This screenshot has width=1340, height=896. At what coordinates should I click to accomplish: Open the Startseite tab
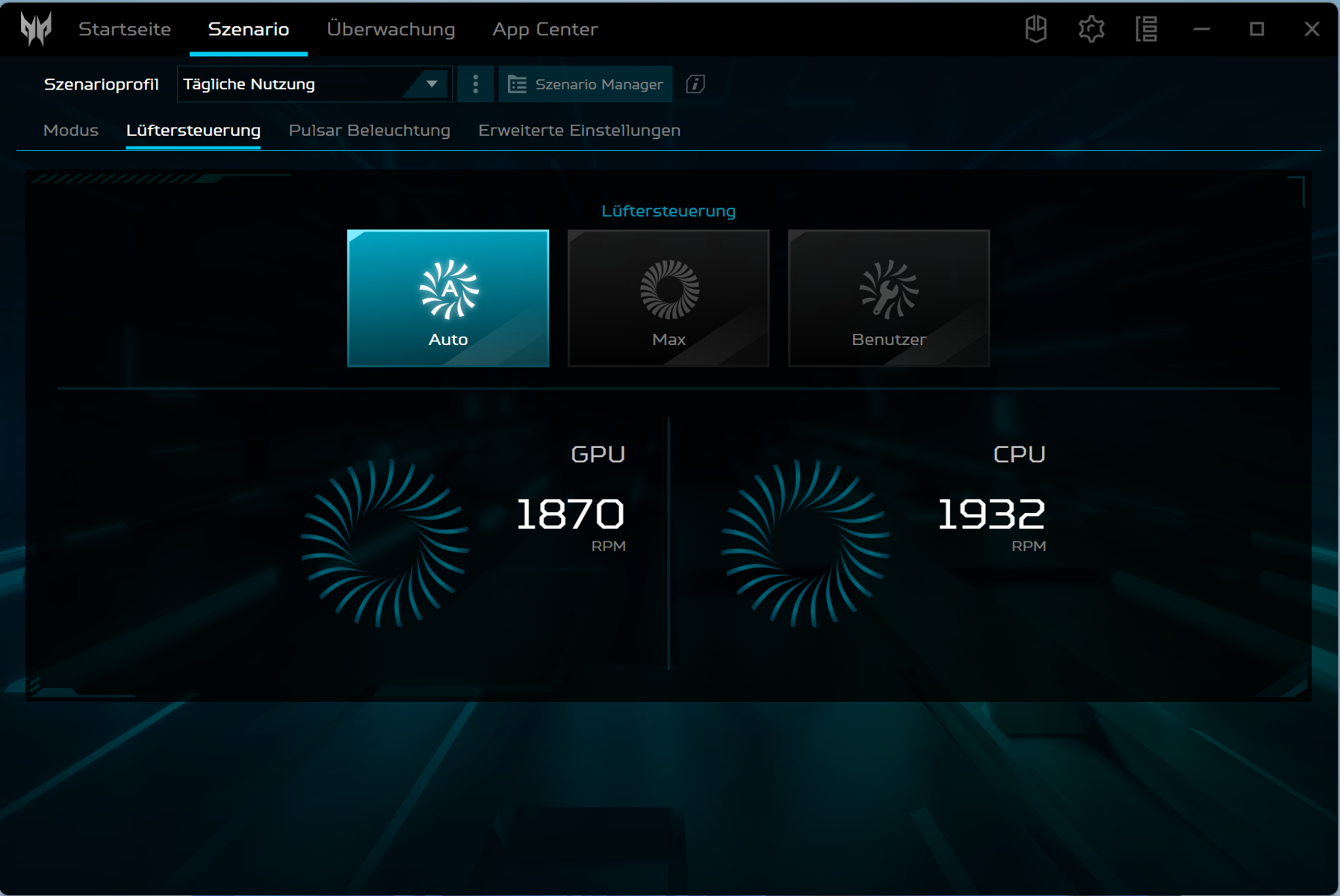(x=125, y=29)
